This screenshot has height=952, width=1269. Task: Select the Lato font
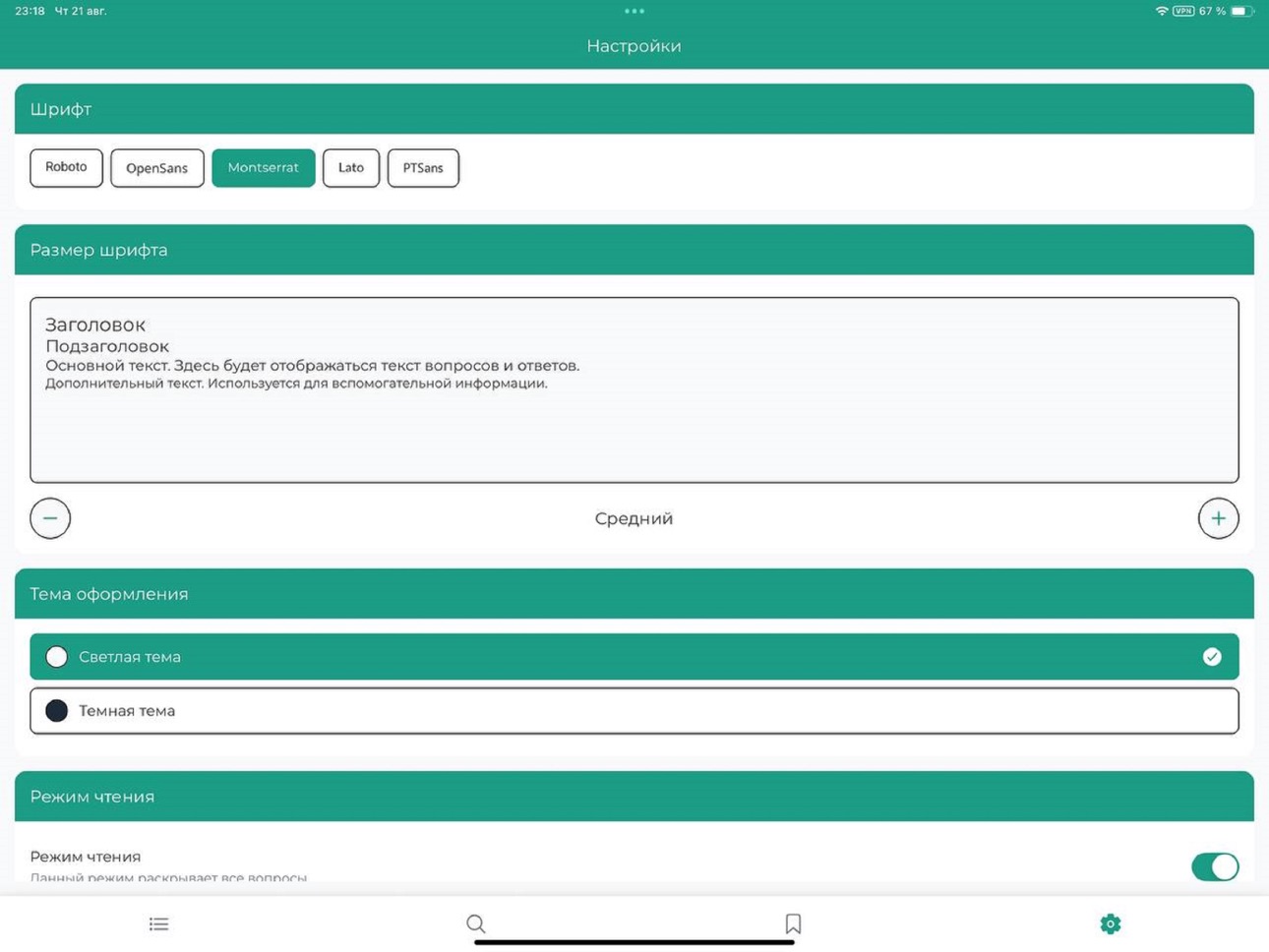coord(351,167)
